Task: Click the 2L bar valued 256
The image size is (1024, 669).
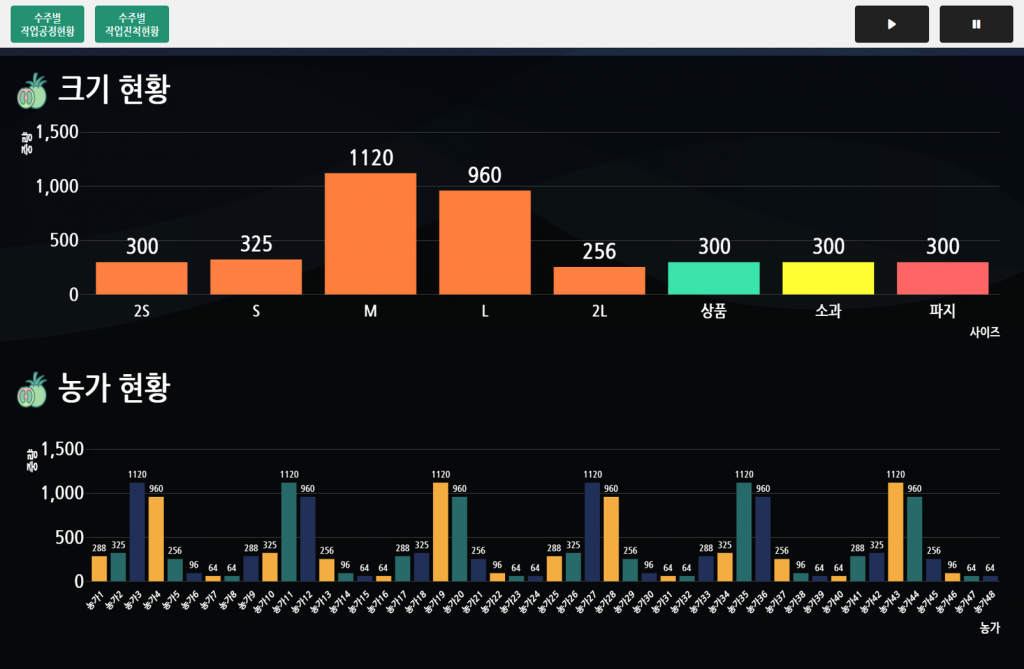Action: click(x=600, y=281)
